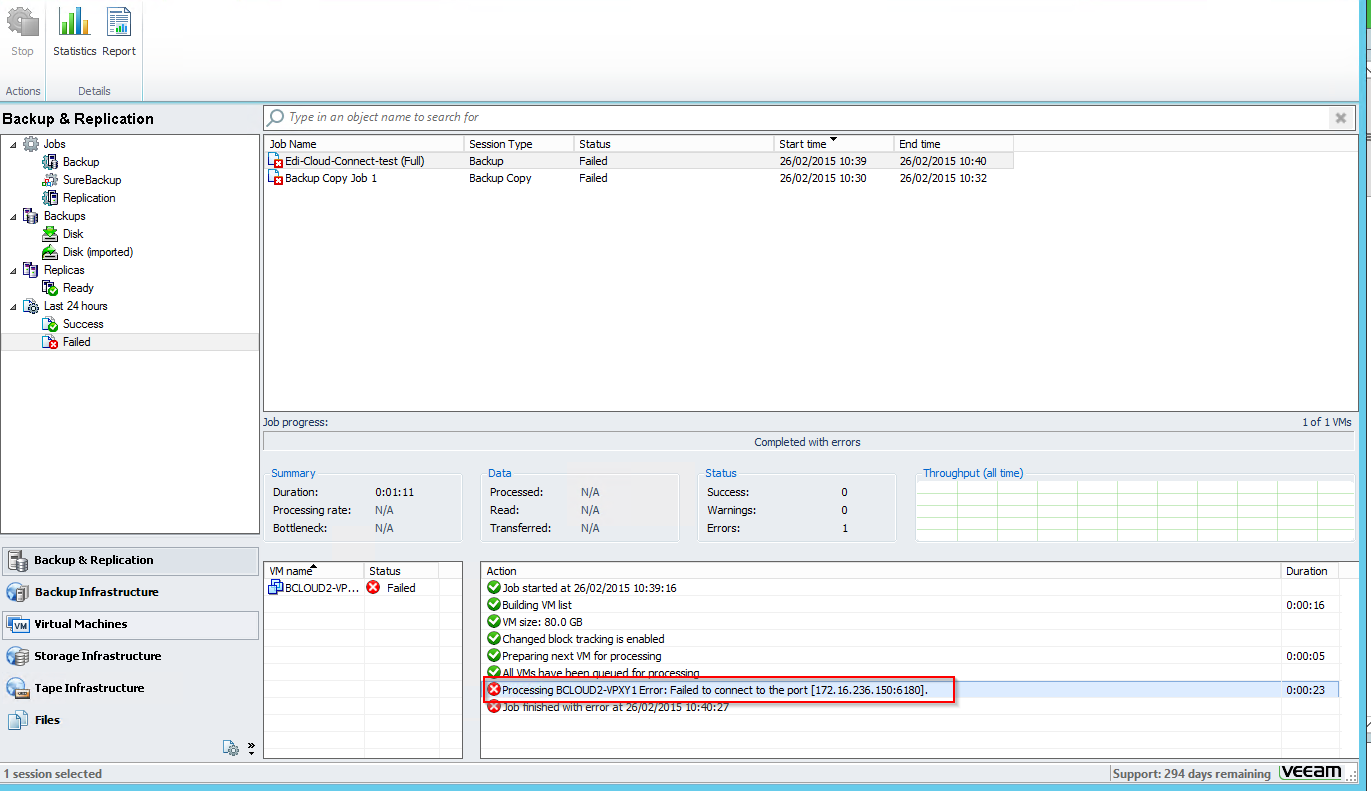The image size is (1371, 791).
Task: Click the Completed with errors progress bar
Action: [808, 442]
